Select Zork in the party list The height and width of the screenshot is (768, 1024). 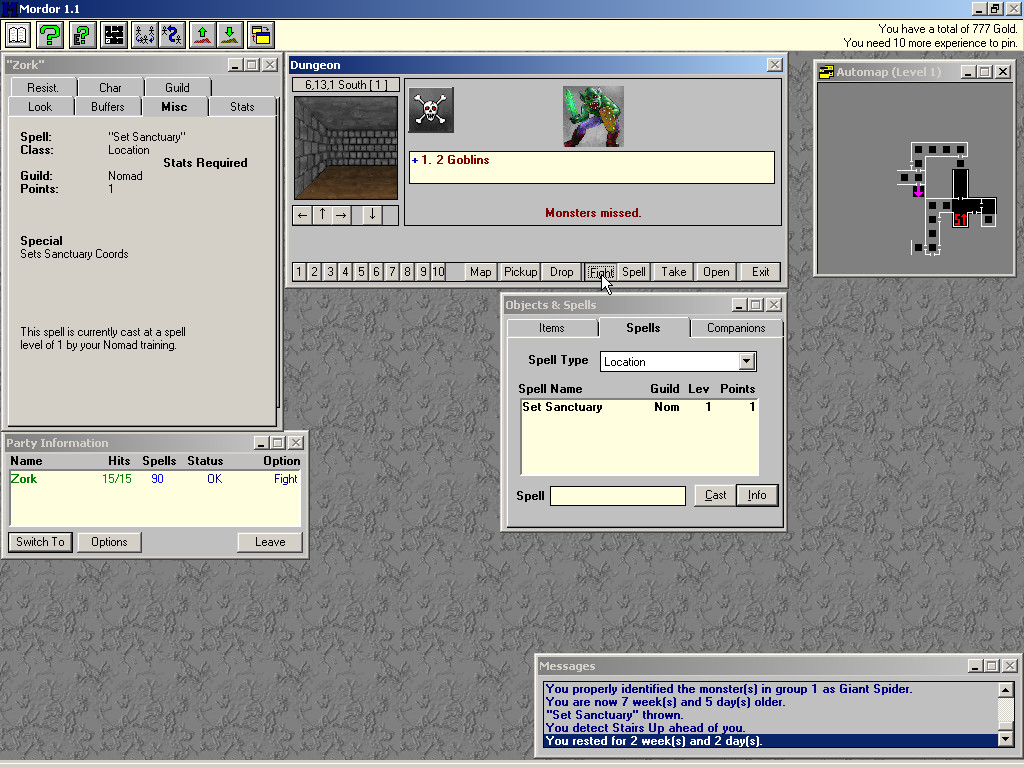pos(155,479)
